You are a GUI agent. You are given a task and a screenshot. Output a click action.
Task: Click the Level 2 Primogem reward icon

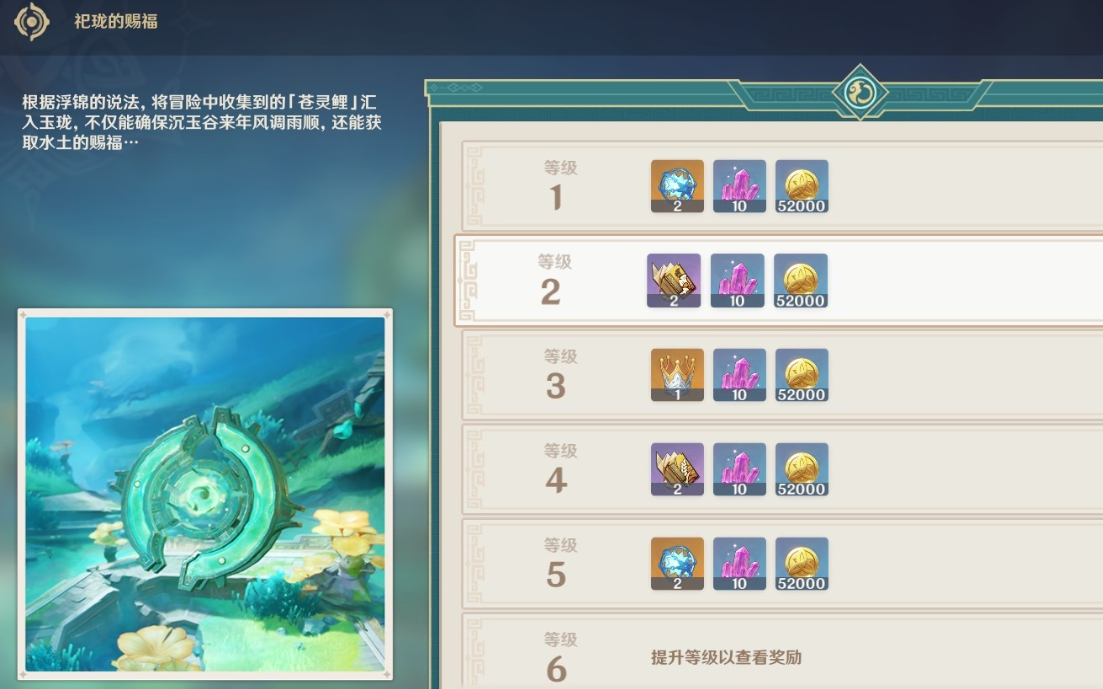click(x=737, y=280)
